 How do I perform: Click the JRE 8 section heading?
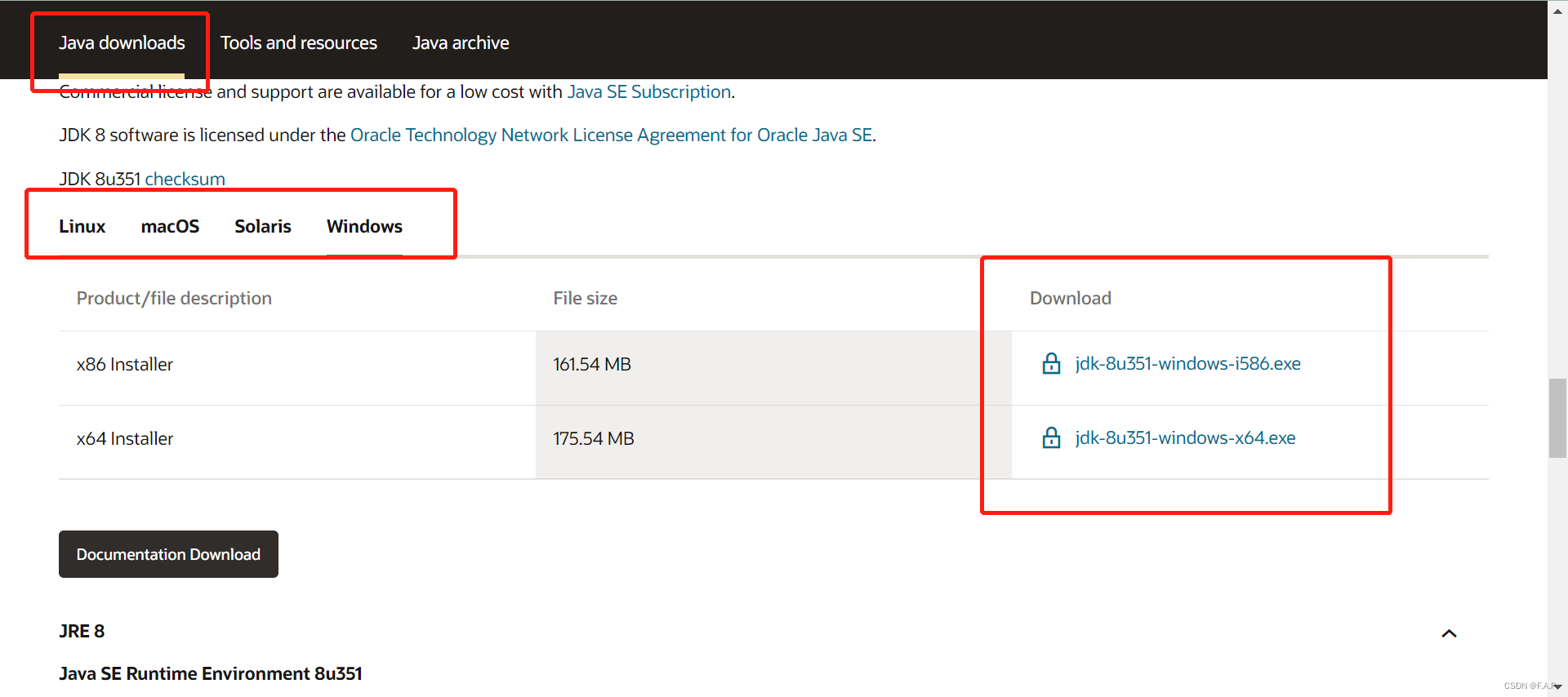82,631
